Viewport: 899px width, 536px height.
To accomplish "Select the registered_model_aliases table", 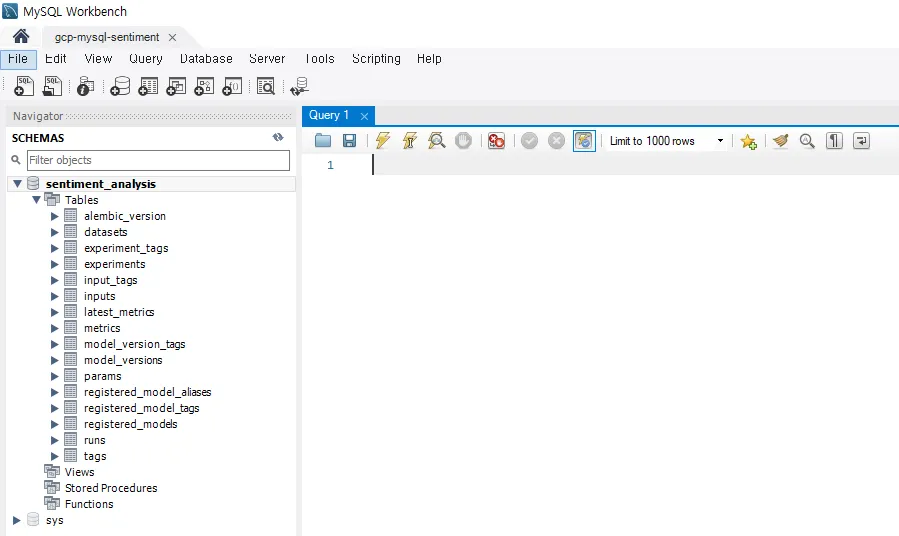I will click(147, 392).
